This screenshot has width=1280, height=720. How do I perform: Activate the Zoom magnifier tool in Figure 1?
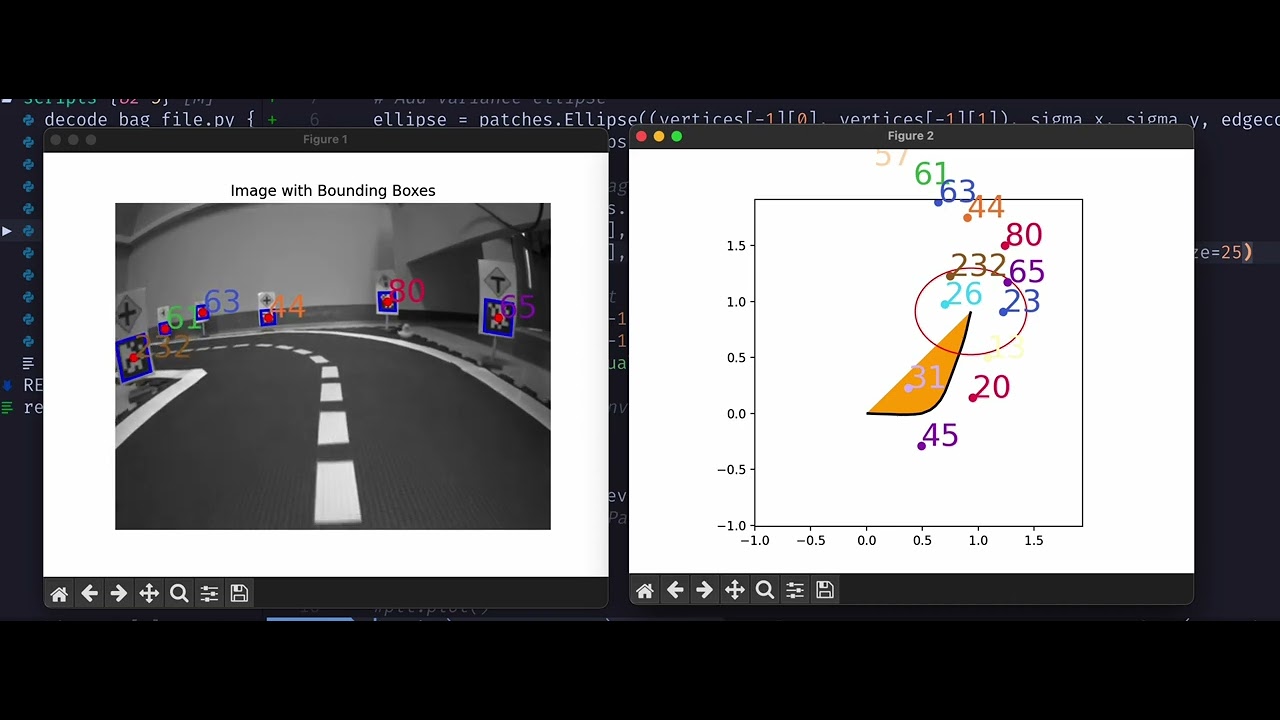tap(179, 594)
